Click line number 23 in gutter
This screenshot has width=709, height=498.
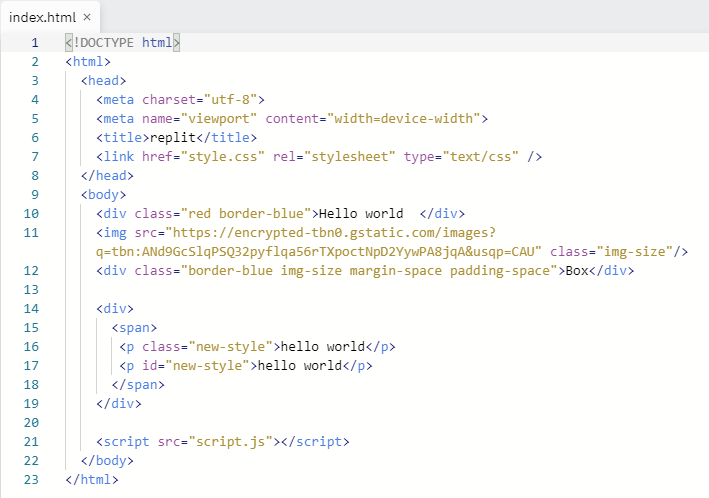pyautogui.click(x=31, y=479)
